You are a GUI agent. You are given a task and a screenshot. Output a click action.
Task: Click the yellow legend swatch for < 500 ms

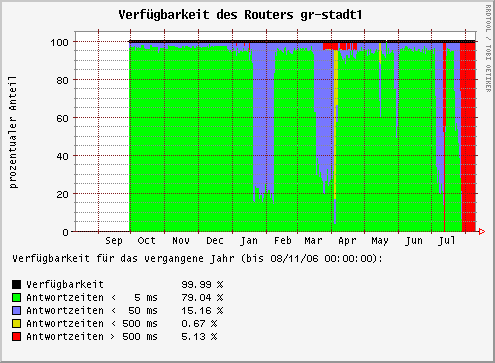point(16,323)
